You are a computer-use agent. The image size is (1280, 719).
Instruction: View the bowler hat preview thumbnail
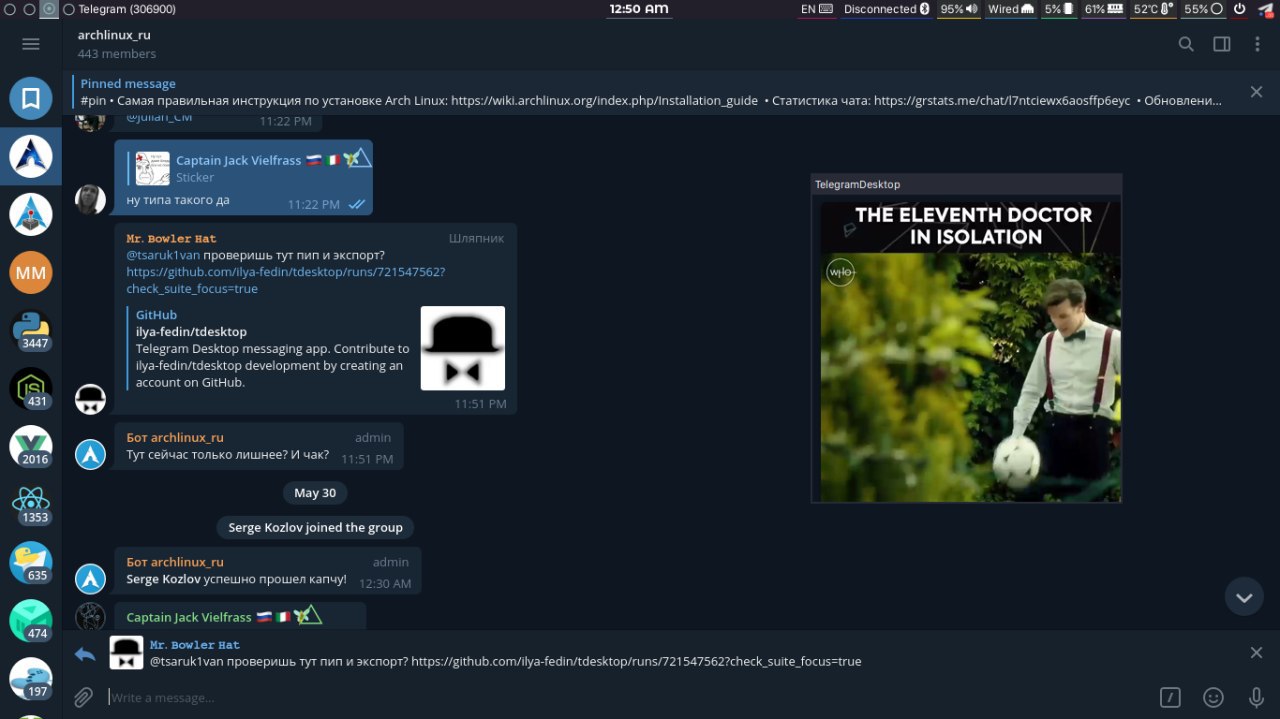(x=462, y=348)
